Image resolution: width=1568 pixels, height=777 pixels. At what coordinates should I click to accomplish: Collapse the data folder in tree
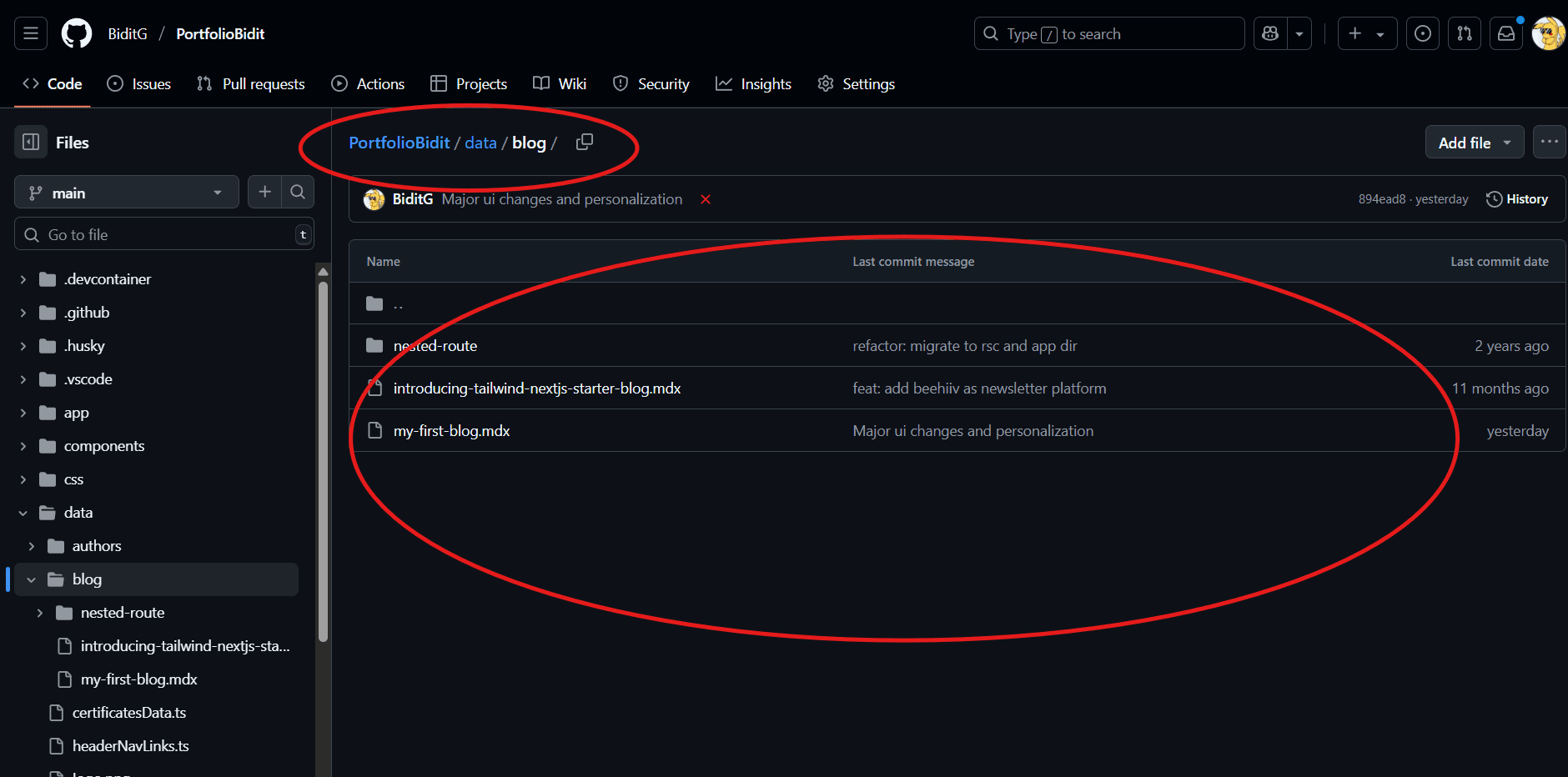[x=23, y=513]
